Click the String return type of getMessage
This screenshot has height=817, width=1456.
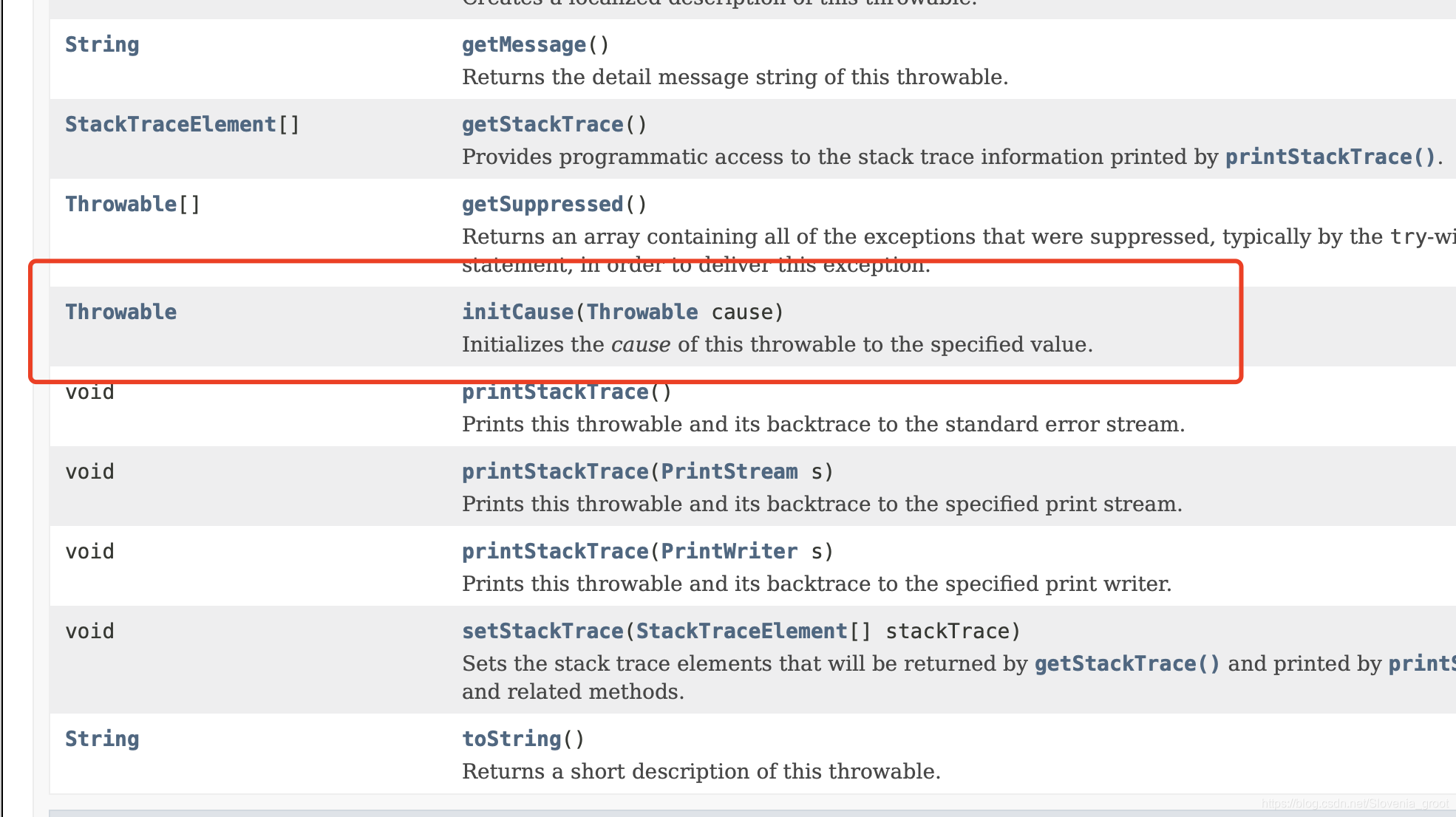(102, 45)
